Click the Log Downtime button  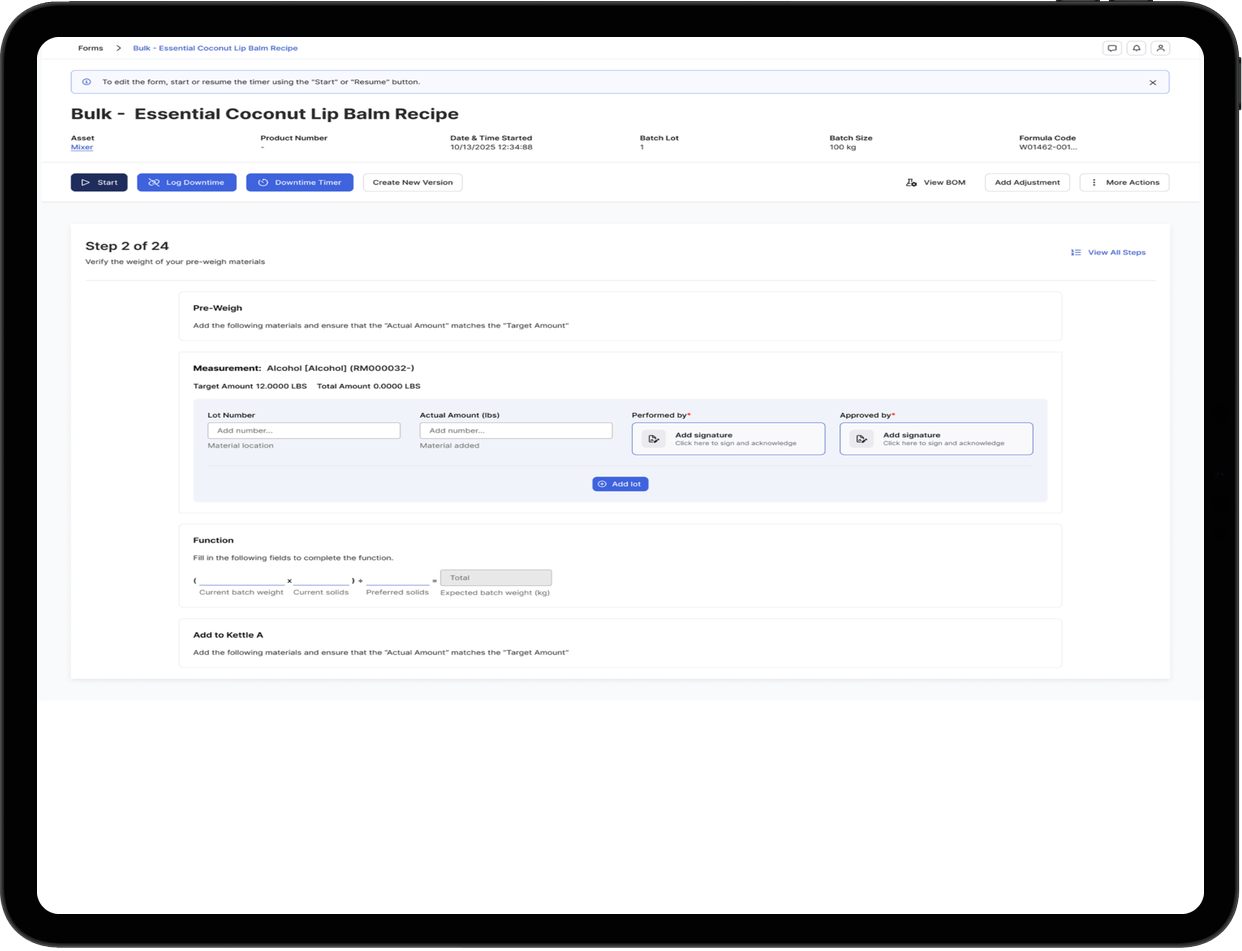[x=187, y=182]
